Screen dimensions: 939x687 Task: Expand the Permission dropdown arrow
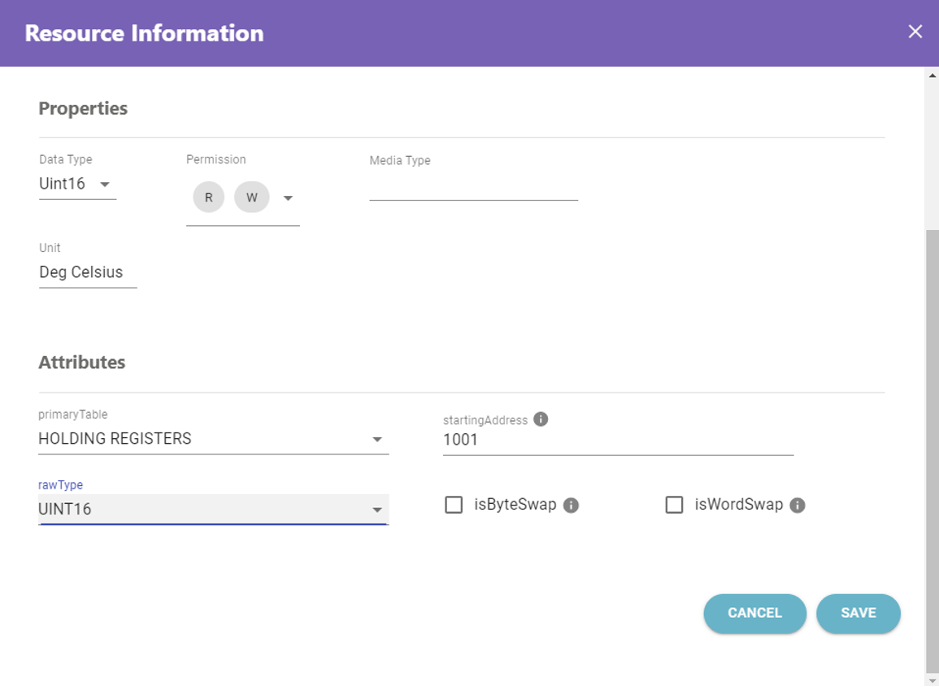288,198
